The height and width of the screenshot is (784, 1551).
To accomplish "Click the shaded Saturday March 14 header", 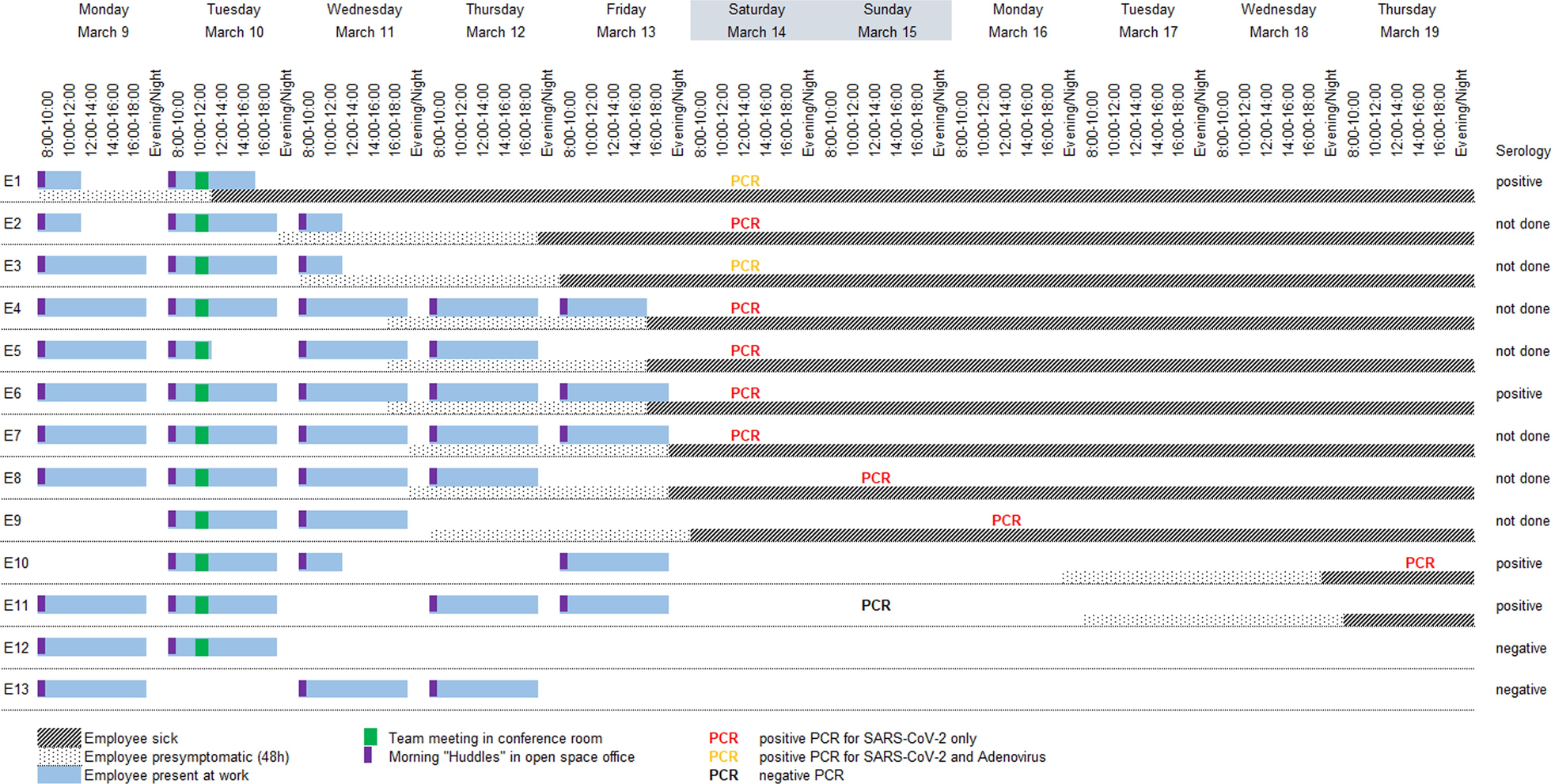I will (757, 21).
